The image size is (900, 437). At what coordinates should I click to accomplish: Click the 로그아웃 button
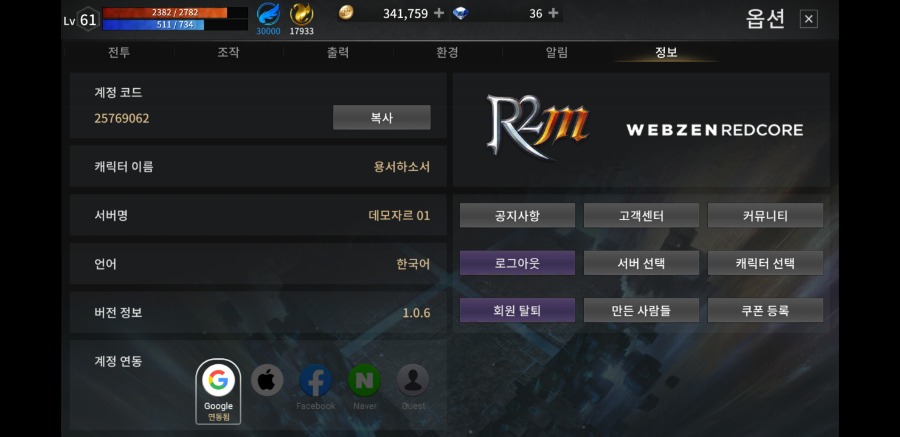pos(517,263)
